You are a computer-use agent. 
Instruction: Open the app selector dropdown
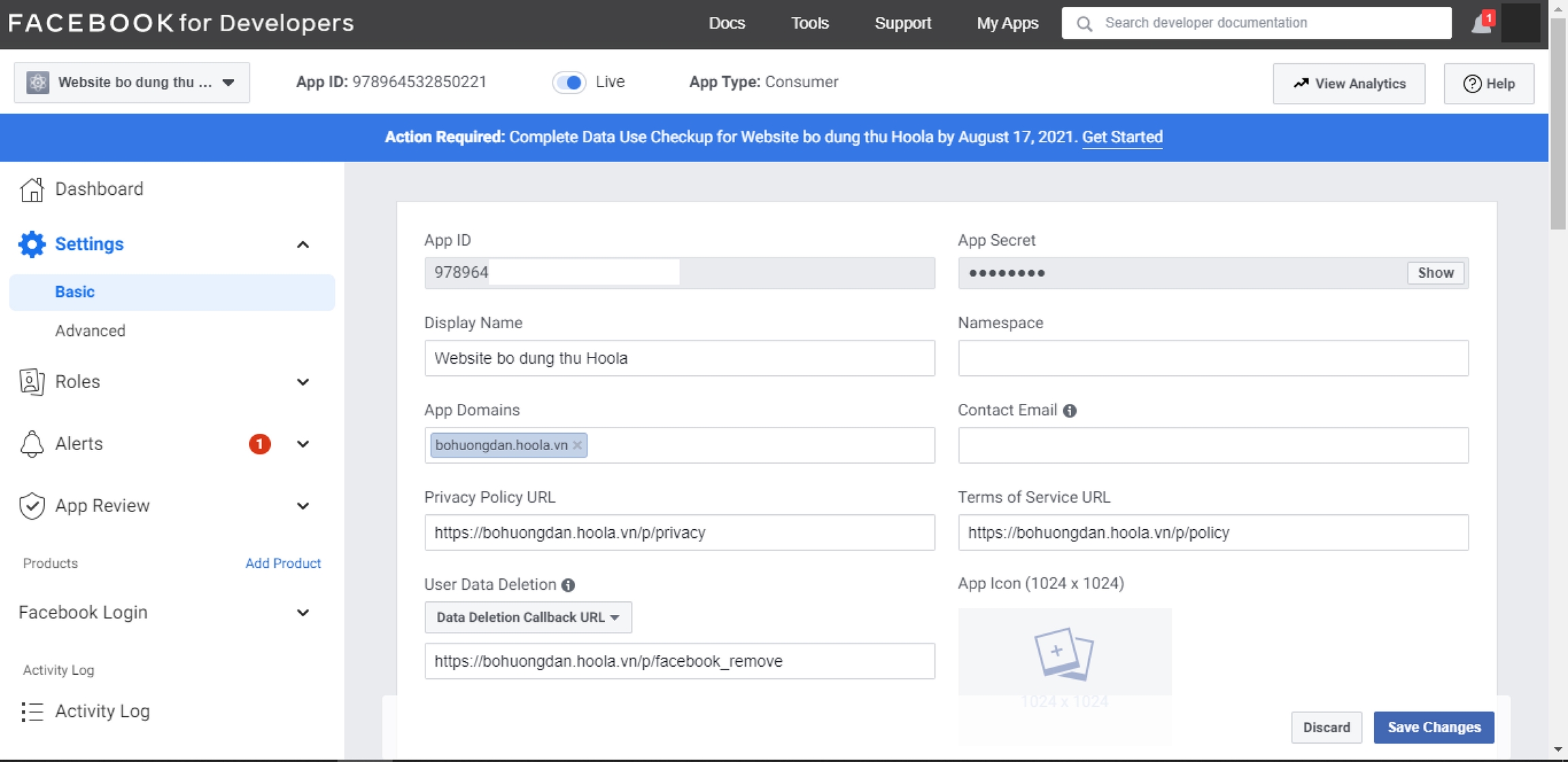click(x=132, y=82)
